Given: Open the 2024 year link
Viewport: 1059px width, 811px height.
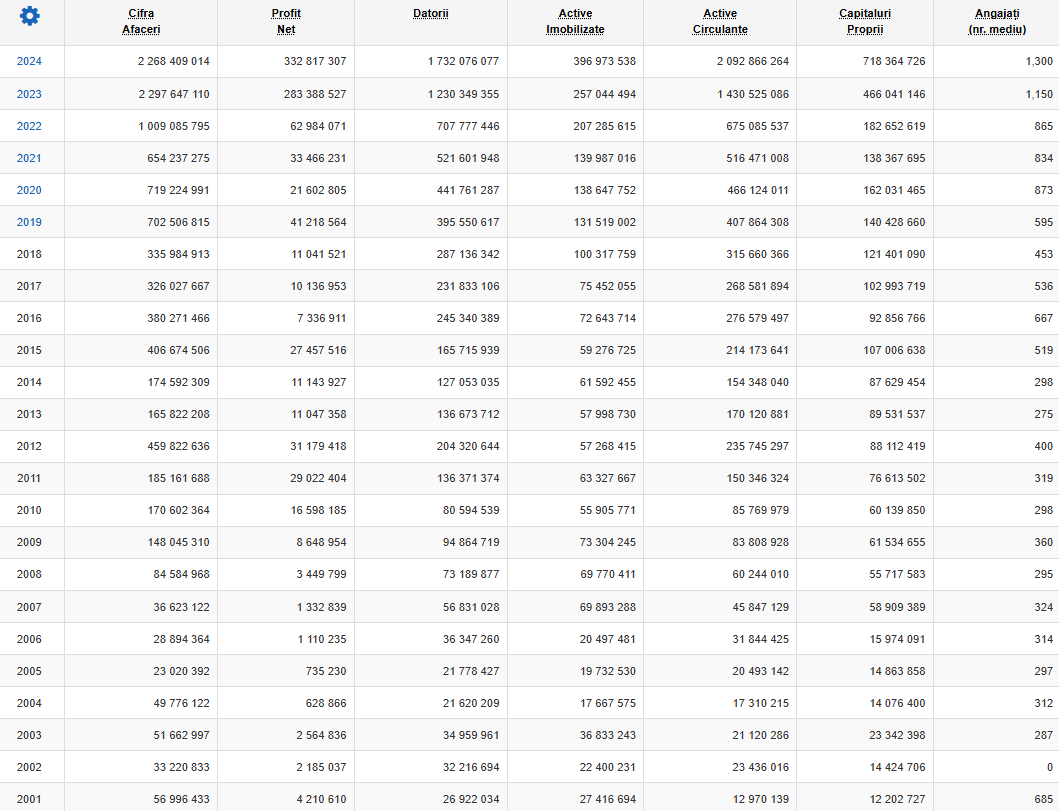Looking at the screenshot, I should tap(29, 61).
